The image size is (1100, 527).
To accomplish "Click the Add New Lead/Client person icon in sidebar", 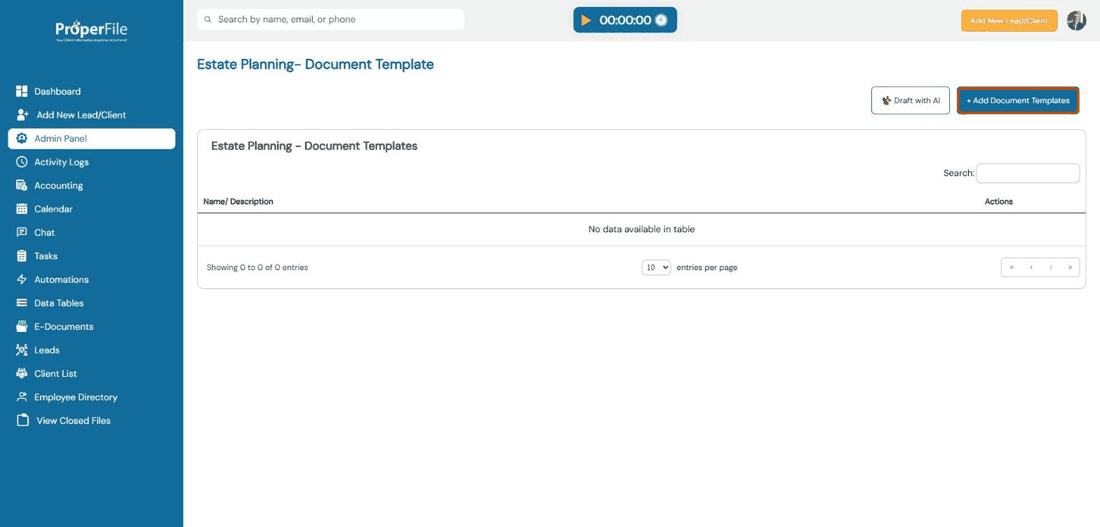I will coord(22,114).
